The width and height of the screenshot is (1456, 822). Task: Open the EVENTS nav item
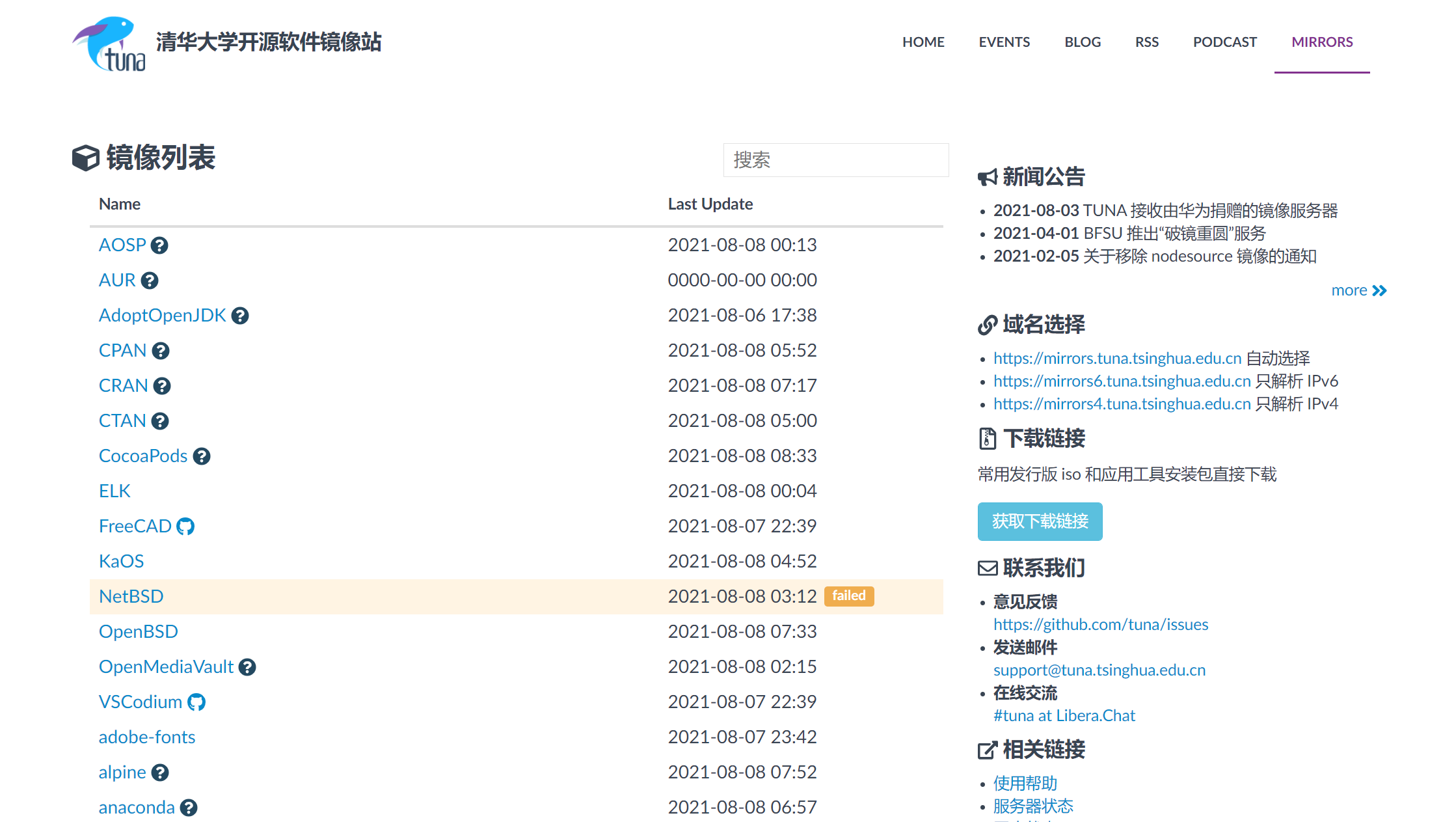[x=1004, y=42]
